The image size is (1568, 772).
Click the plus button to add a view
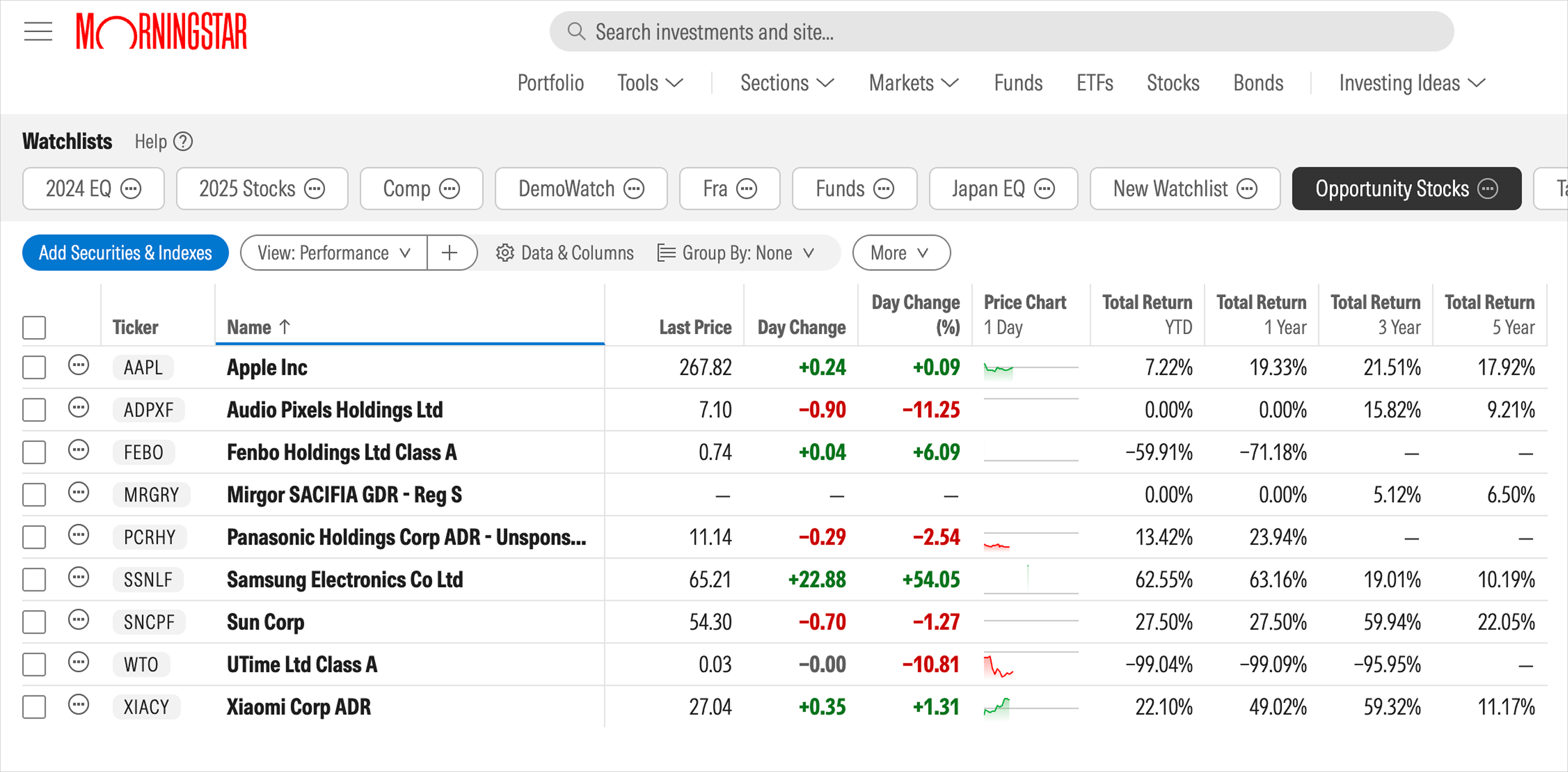point(450,253)
